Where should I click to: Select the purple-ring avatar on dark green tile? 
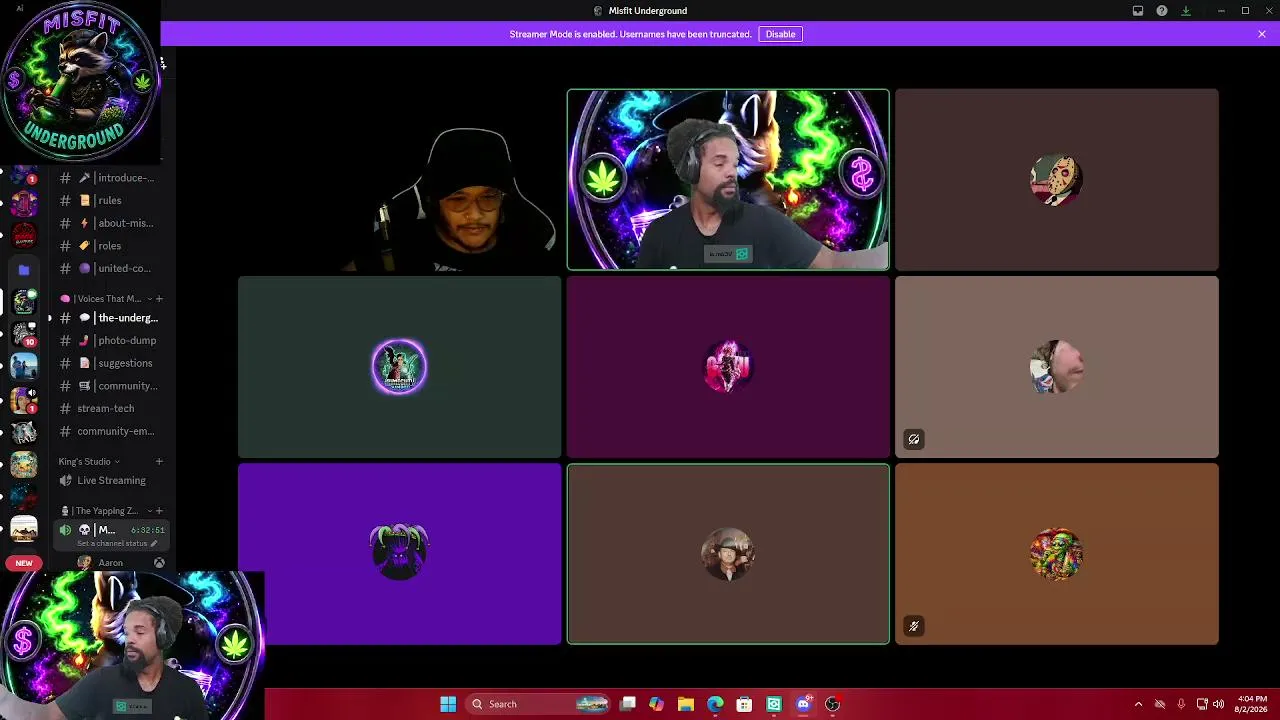click(x=399, y=367)
